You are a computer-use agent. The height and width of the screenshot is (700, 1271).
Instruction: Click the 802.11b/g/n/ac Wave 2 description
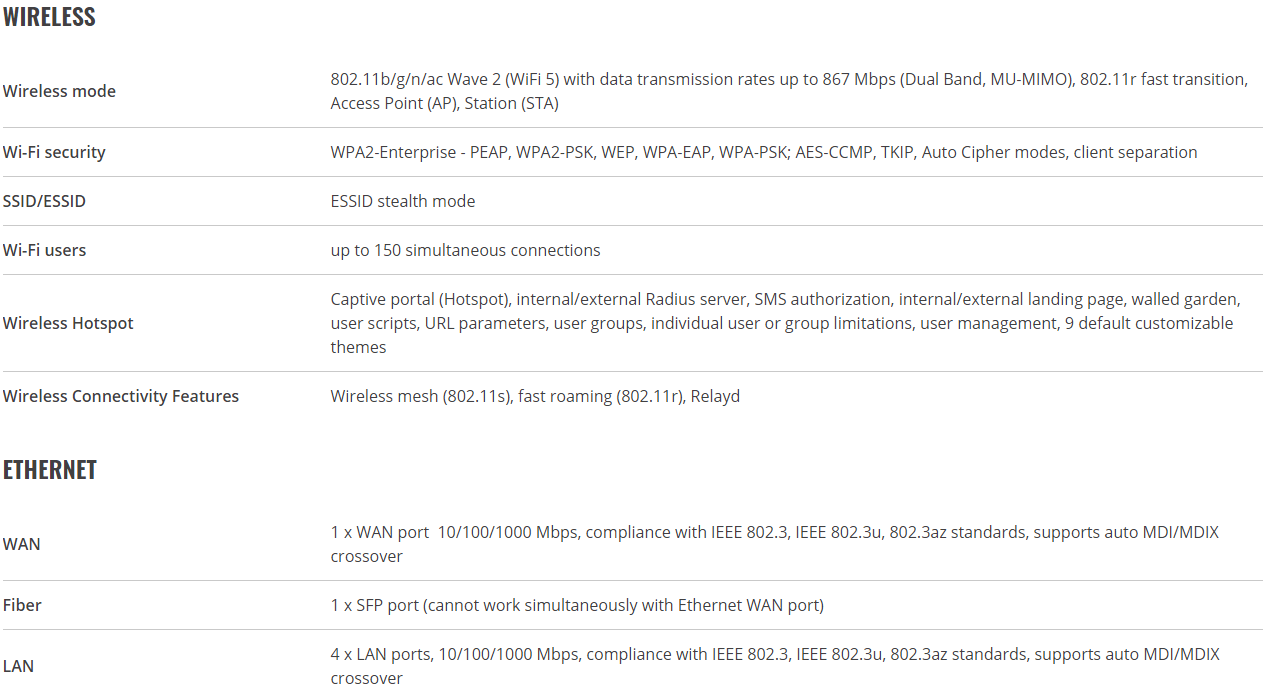coord(789,91)
